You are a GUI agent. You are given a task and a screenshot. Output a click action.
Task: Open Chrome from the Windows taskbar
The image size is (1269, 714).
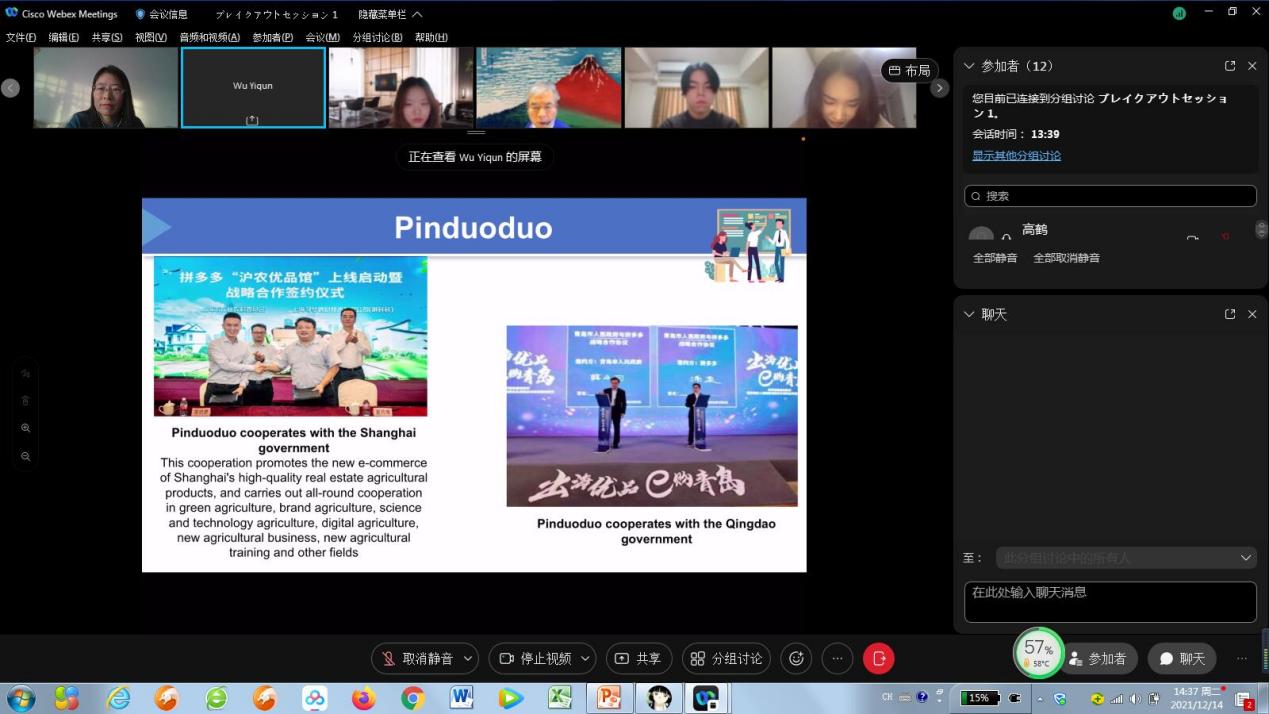point(412,697)
